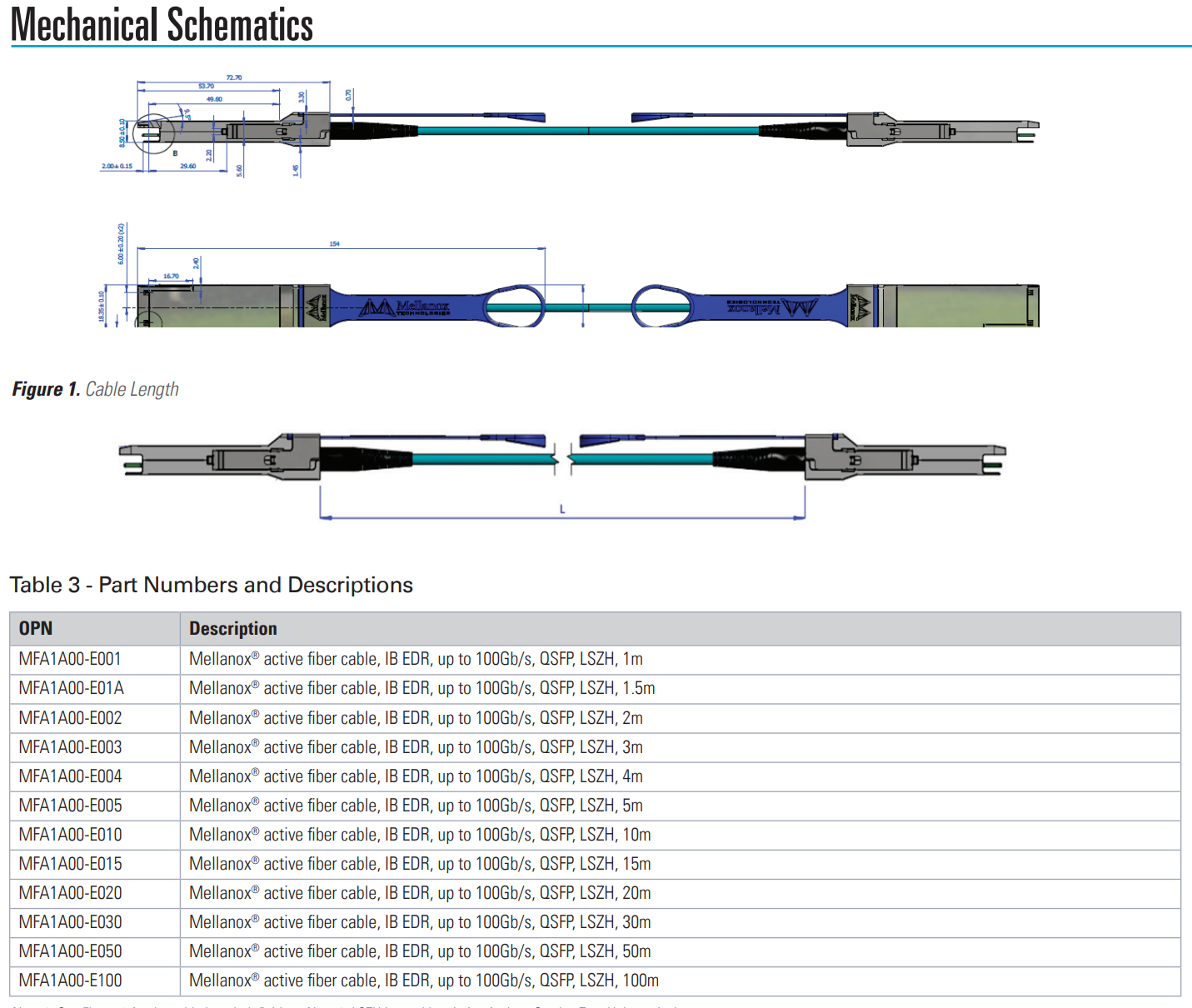This screenshot has height=1008, width=1192.
Task: Click the description ending in LSZH, 1.5m
Action: [x=422, y=688]
